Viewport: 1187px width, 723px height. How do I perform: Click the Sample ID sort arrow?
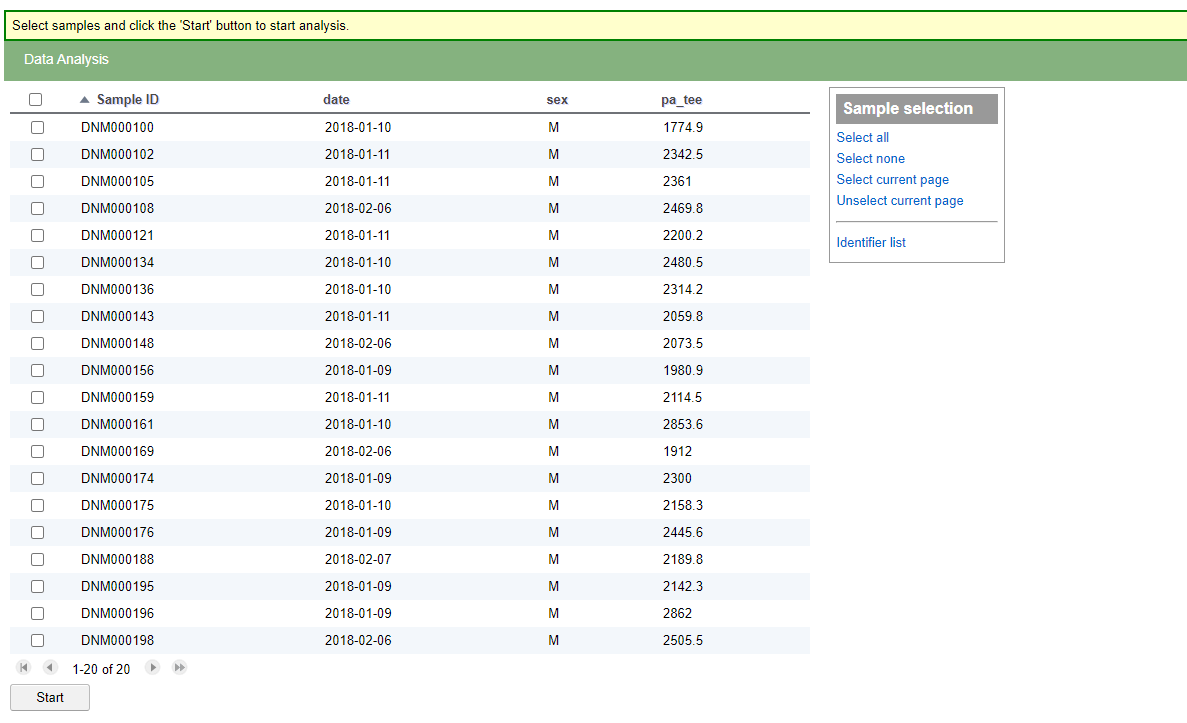pyautogui.click(x=85, y=100)
